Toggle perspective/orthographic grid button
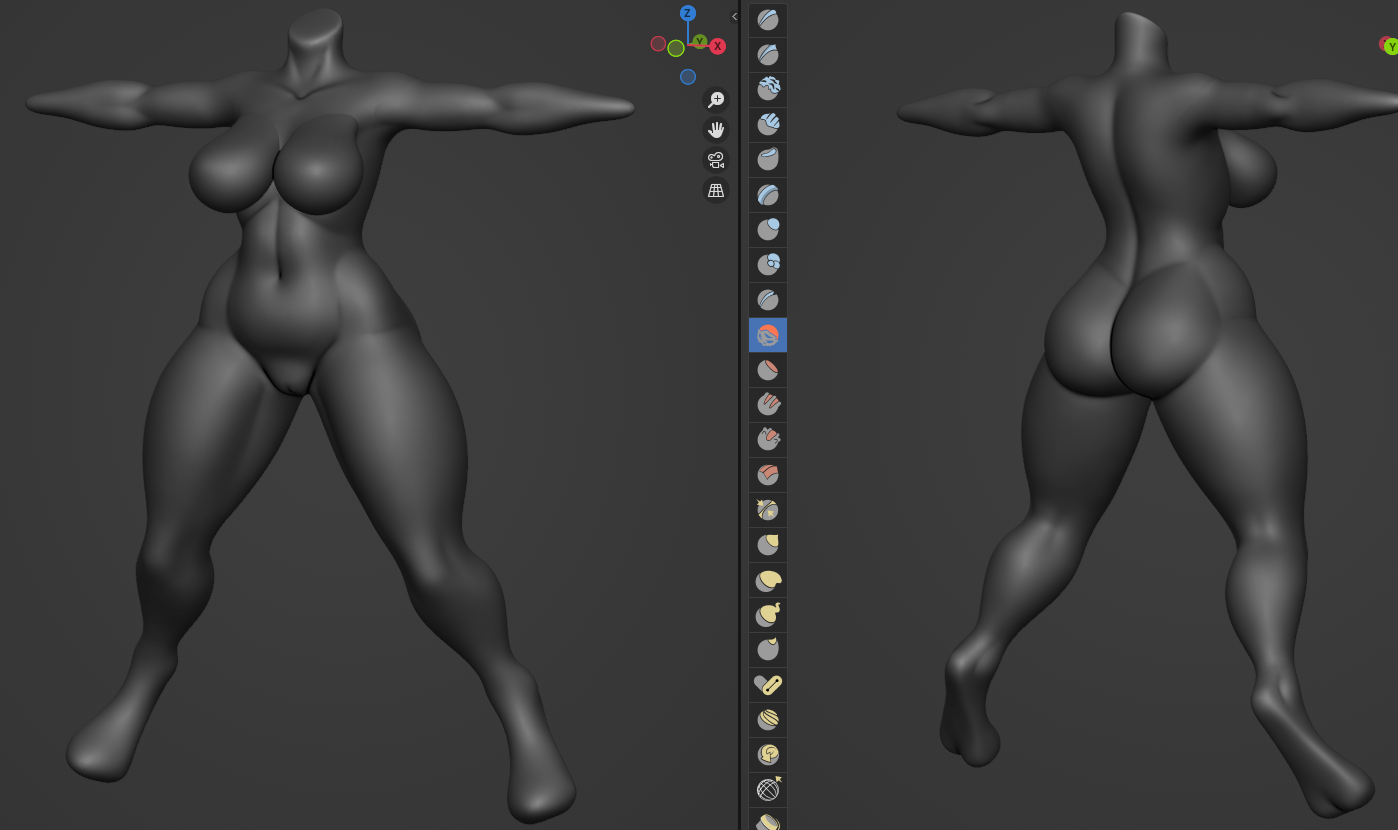The width and height of the screenshot is (1398, 830). click(716, 190)
